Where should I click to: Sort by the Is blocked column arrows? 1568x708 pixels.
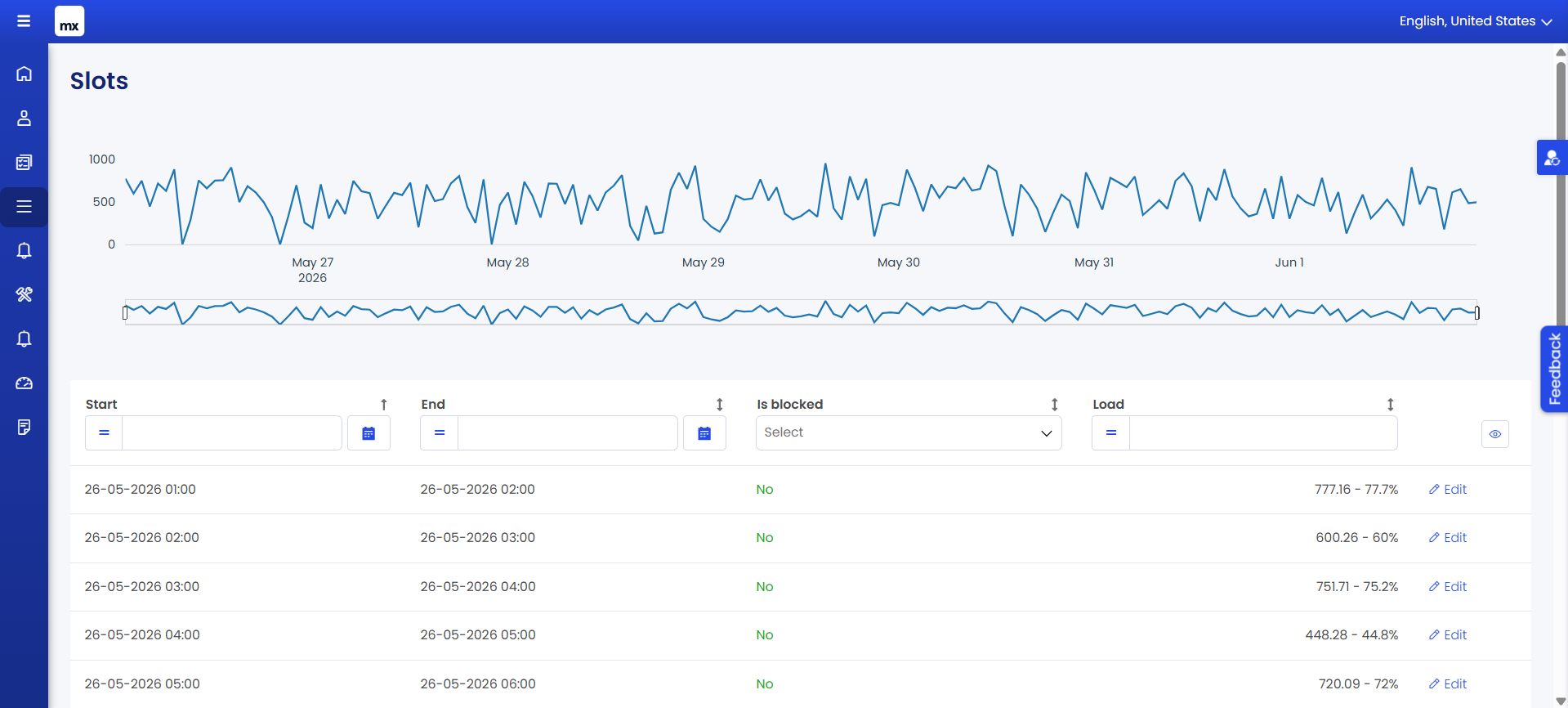coord(1055,405)
